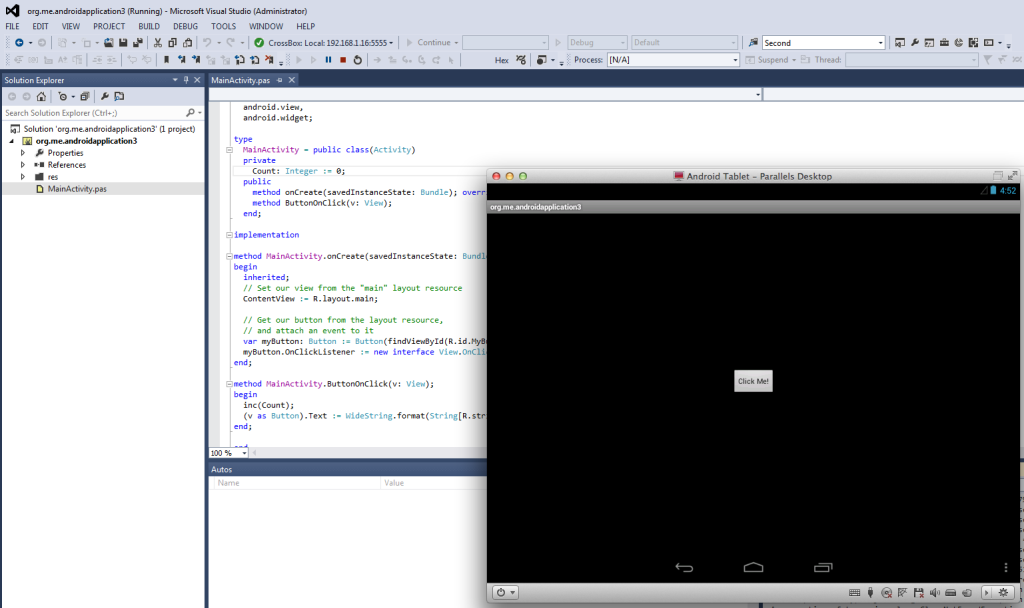Image resolution: width=1024 pixels, height=608 pixels.
Task: Click the keyboard icon in Parallels status bar
Action: (854, 593)
